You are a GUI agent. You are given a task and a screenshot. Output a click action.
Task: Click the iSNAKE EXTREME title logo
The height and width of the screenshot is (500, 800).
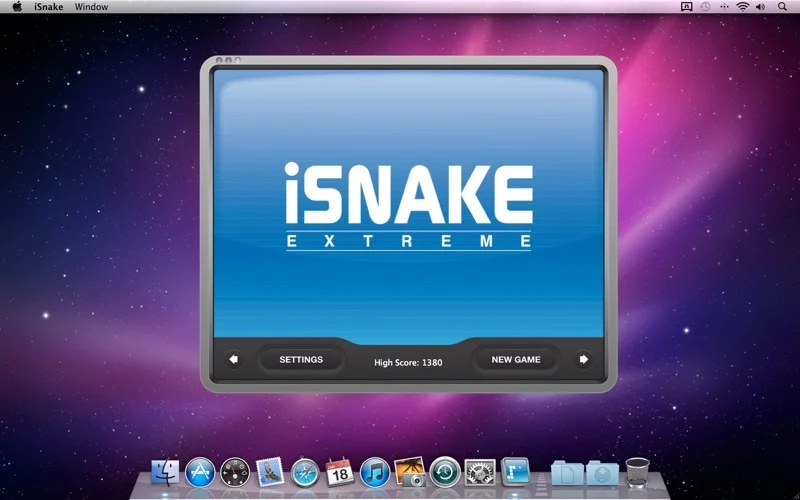click(x=408, y=206)
